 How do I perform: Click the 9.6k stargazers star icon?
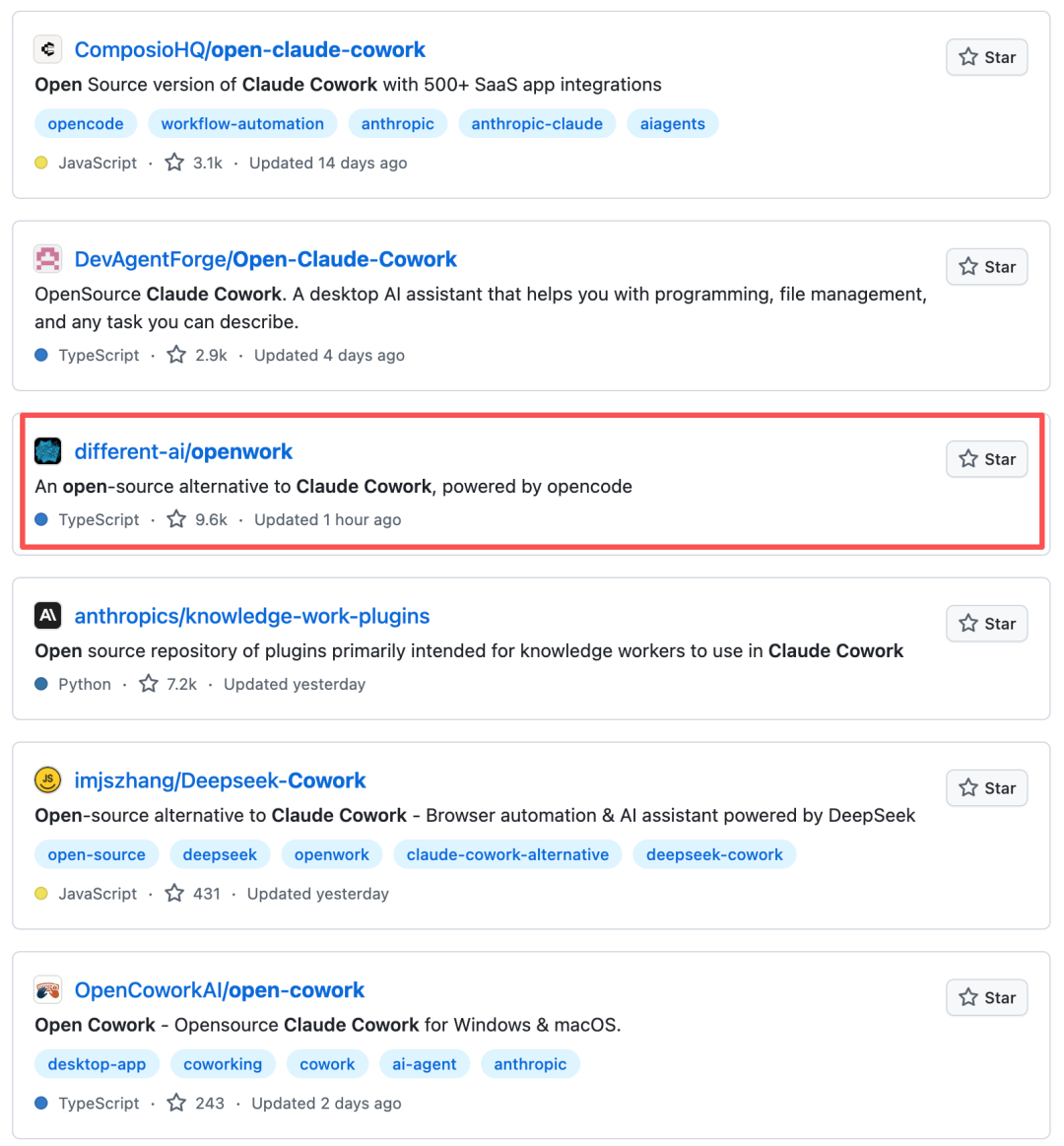point(176,519)
